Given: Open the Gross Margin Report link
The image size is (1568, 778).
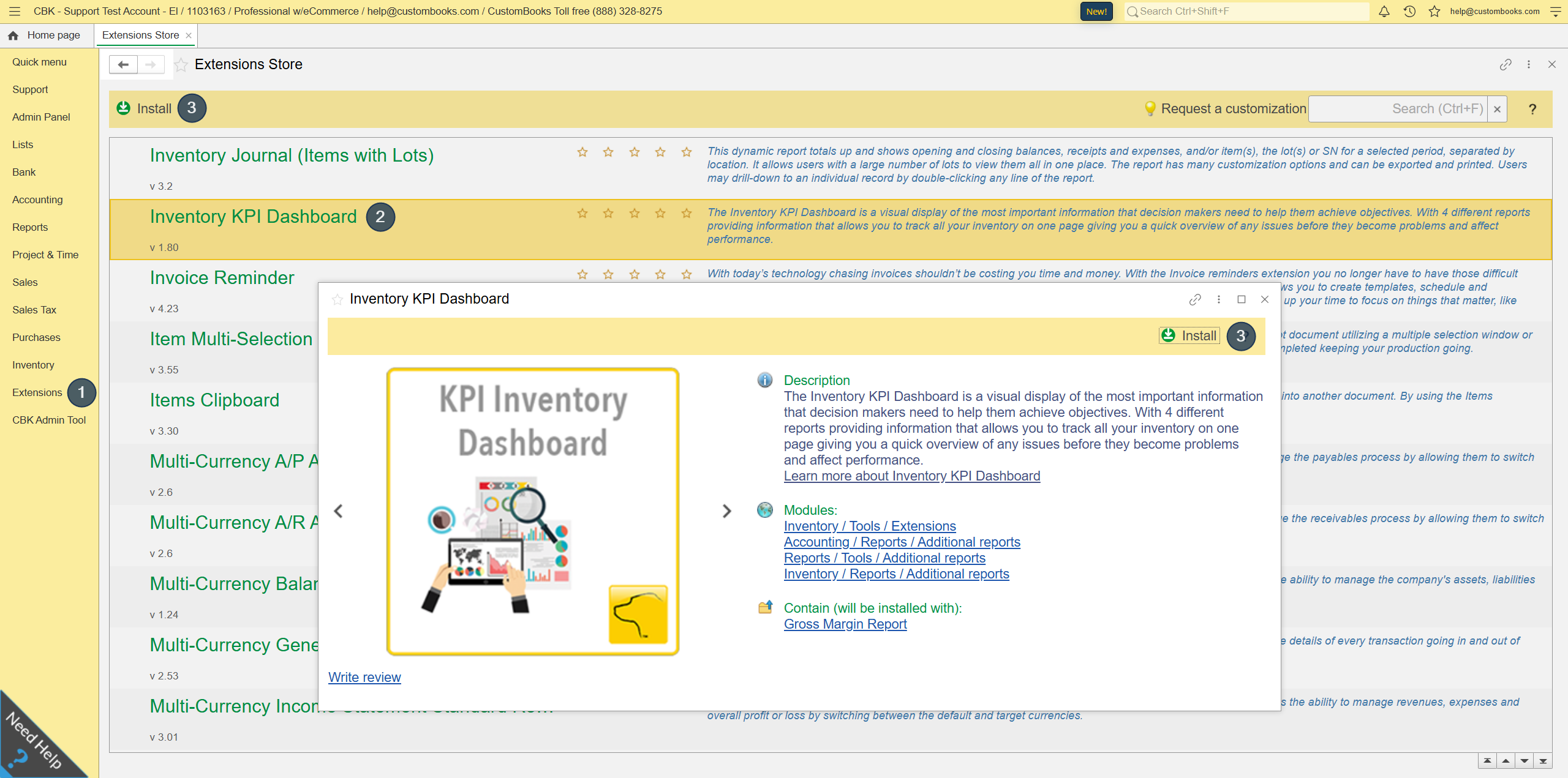Looking at the screenshot, I should (845, 624).
